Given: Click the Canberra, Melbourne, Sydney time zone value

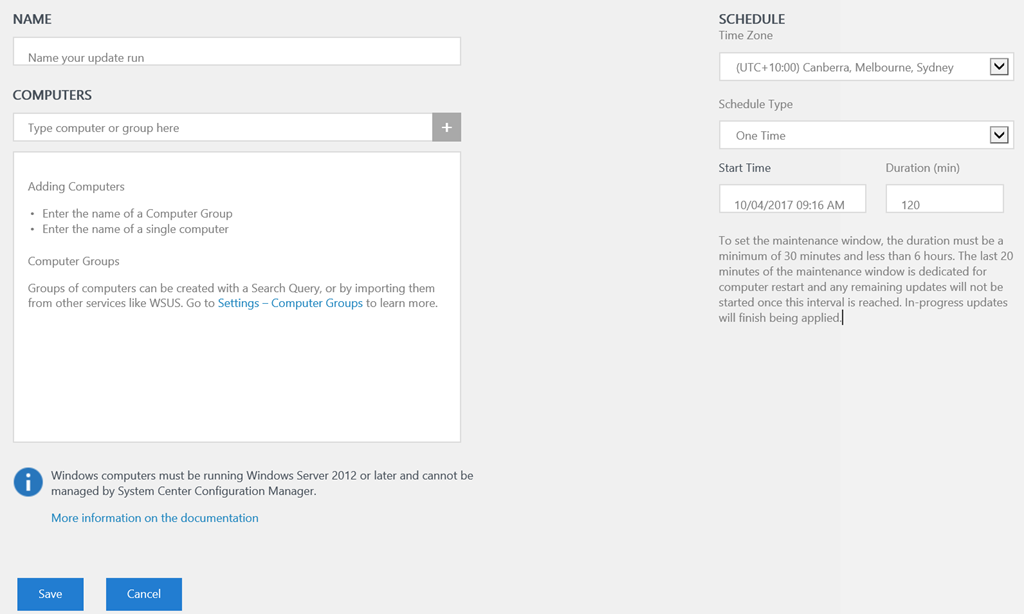Looking at the screenshot, I should coord(844,68).
